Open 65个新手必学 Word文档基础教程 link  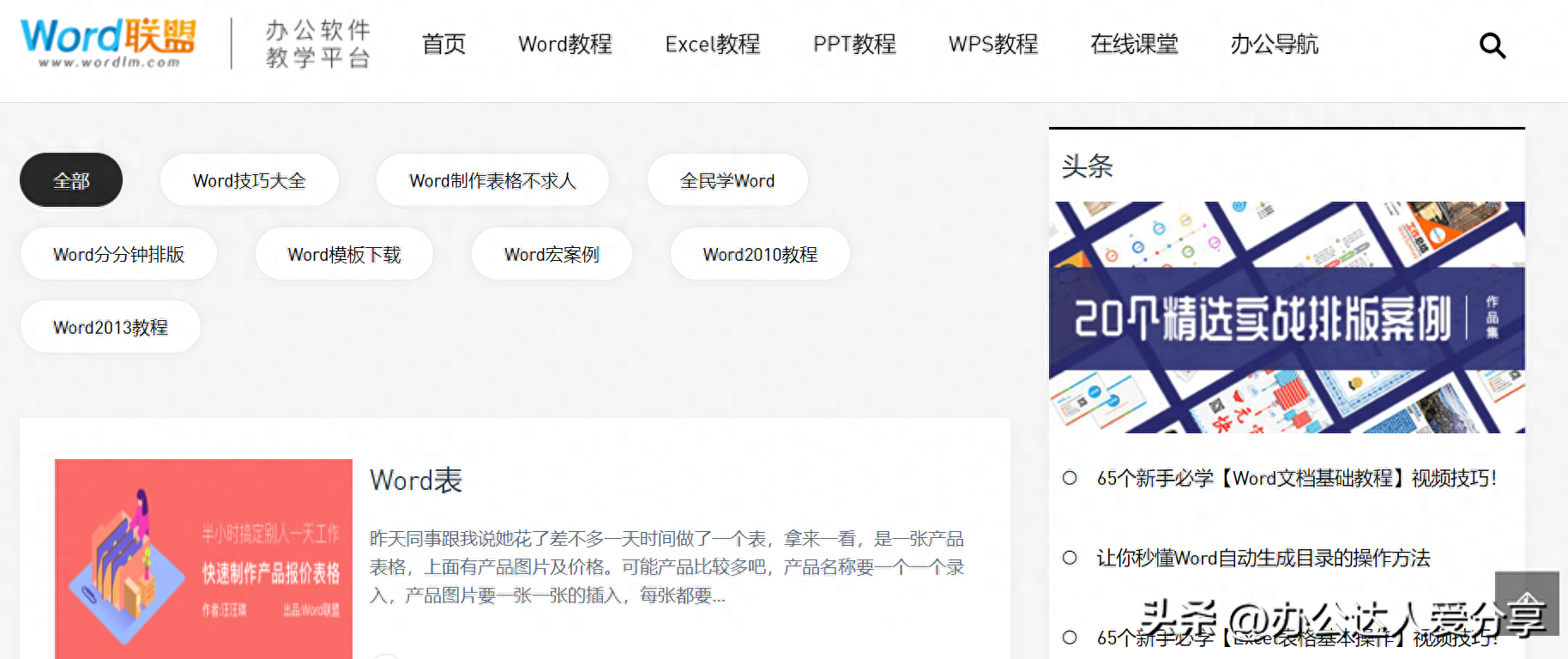coord(1296,478)
